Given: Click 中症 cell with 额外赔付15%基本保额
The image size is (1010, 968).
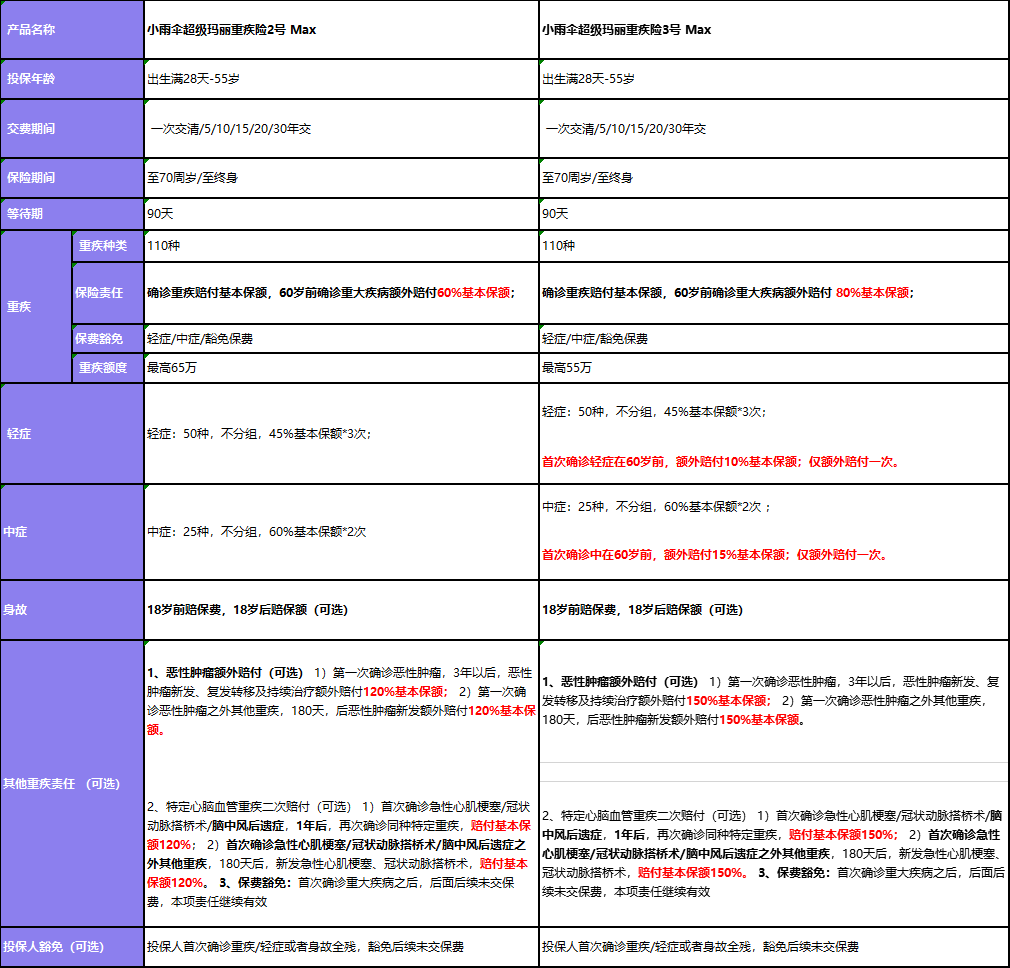Looking at the screenshot, I should coord(774,532).
